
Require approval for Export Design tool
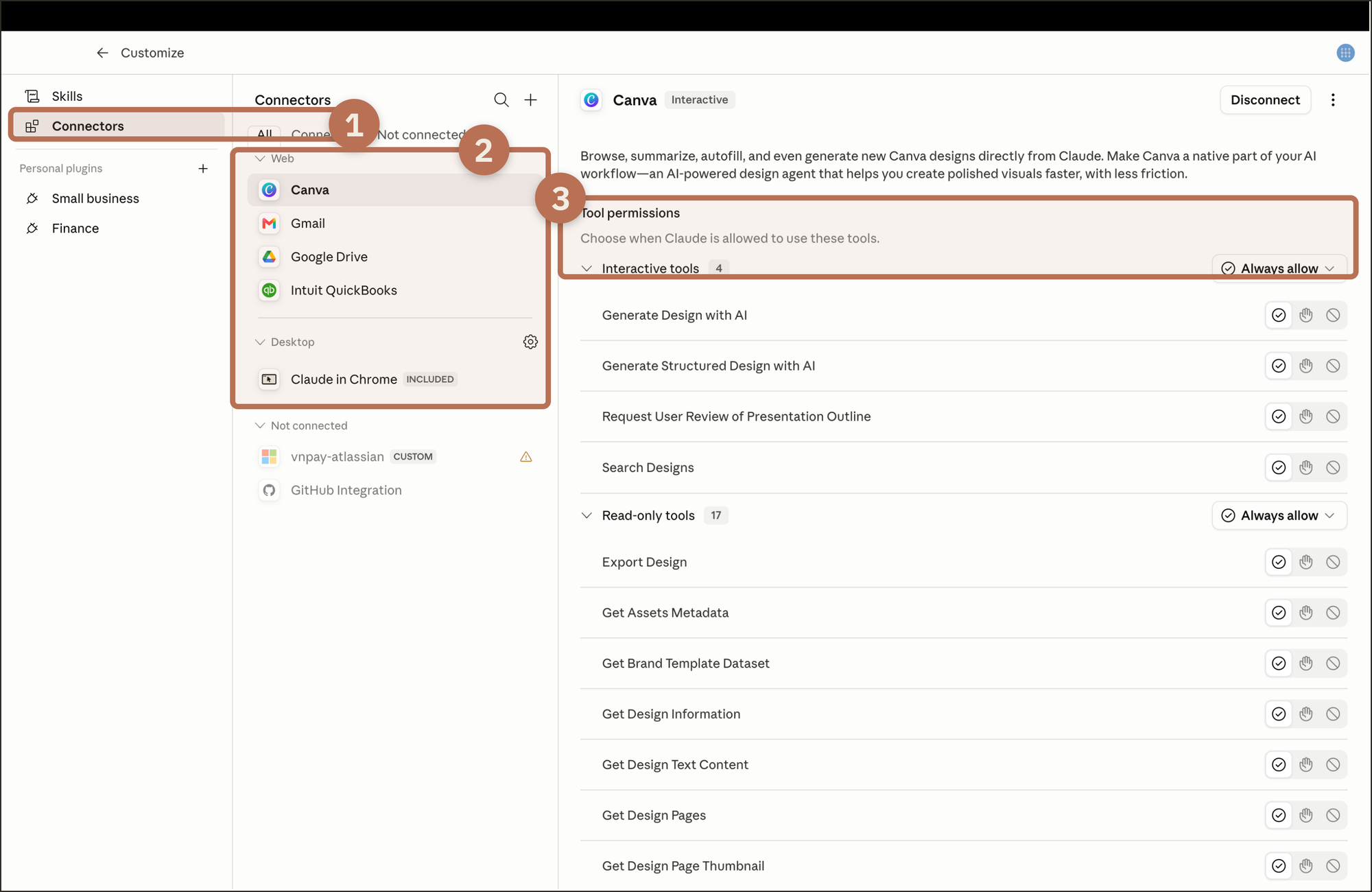[x=1306, y=562]
